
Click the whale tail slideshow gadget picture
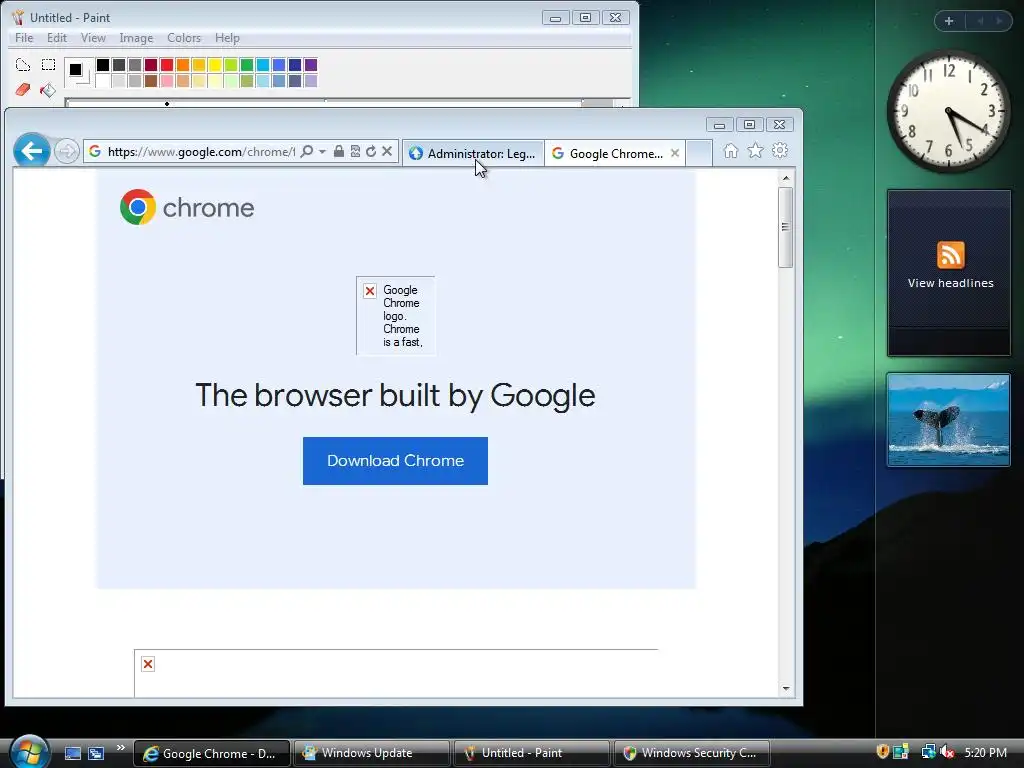point(948,420)
